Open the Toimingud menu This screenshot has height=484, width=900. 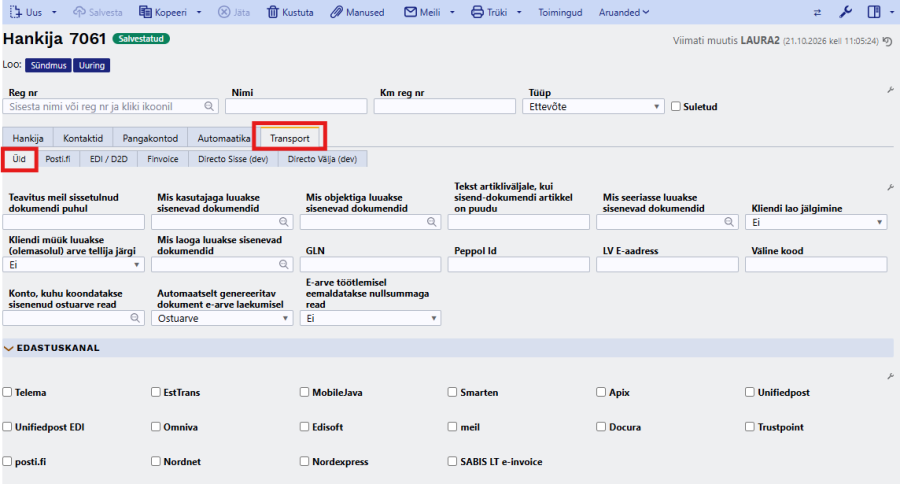pos(560,12)
